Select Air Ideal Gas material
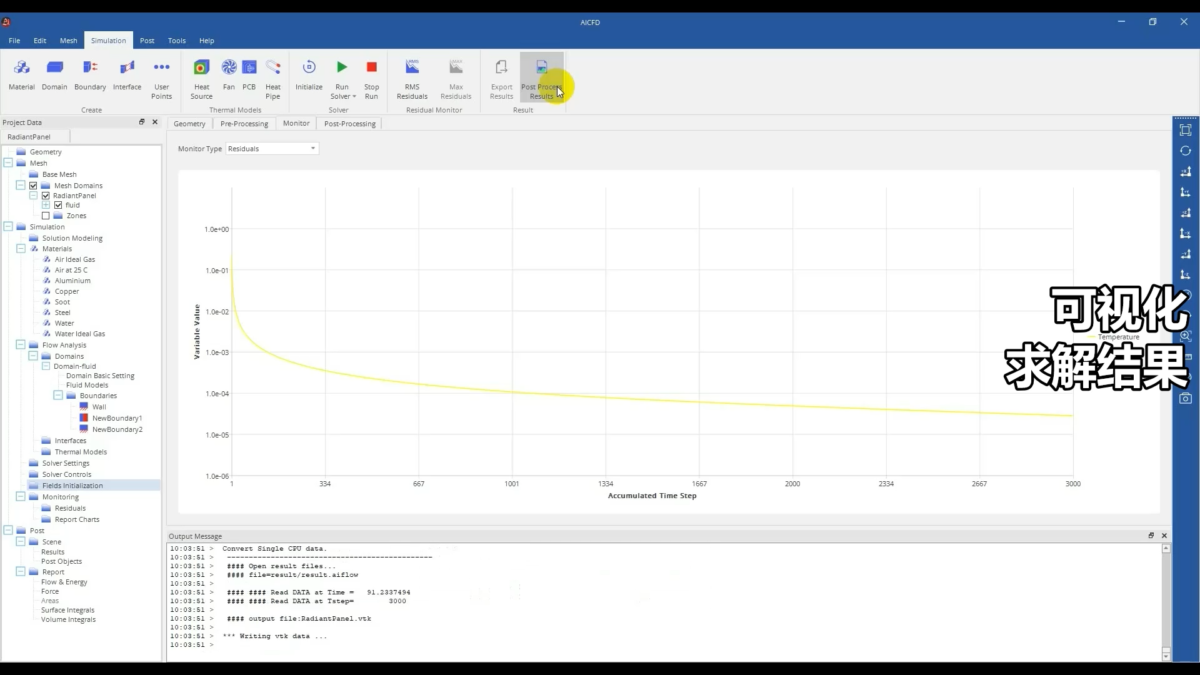 [x=75, y=259]
